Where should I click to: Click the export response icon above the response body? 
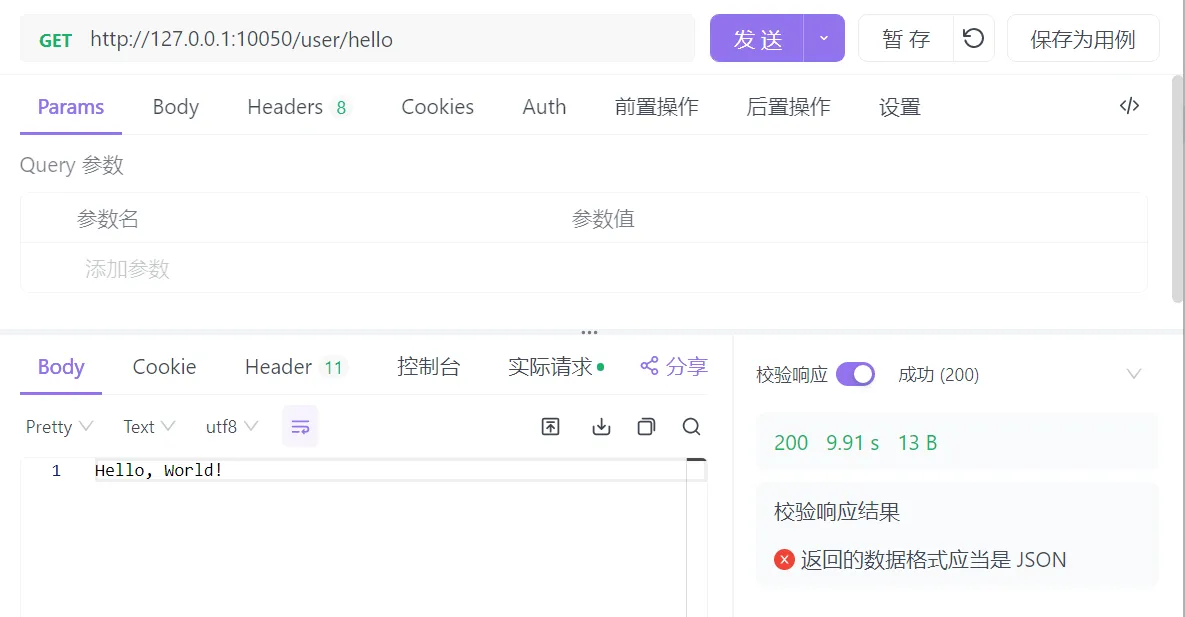click(550, 426)
